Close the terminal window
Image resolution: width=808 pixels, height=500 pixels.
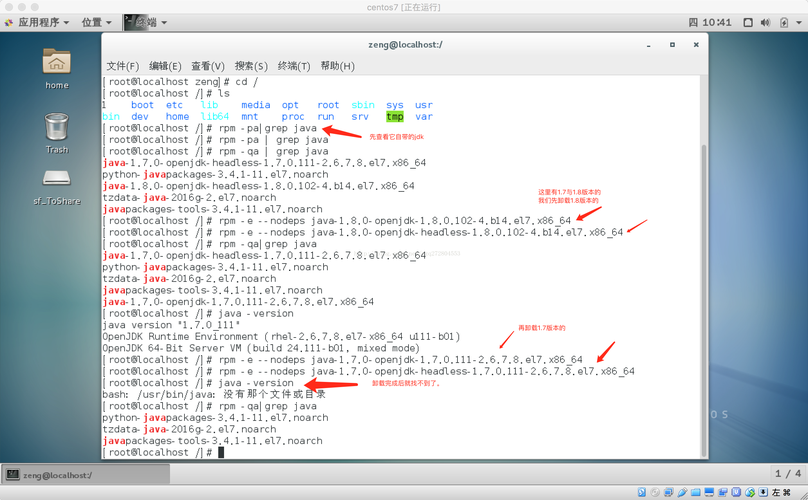click(696, 45)
